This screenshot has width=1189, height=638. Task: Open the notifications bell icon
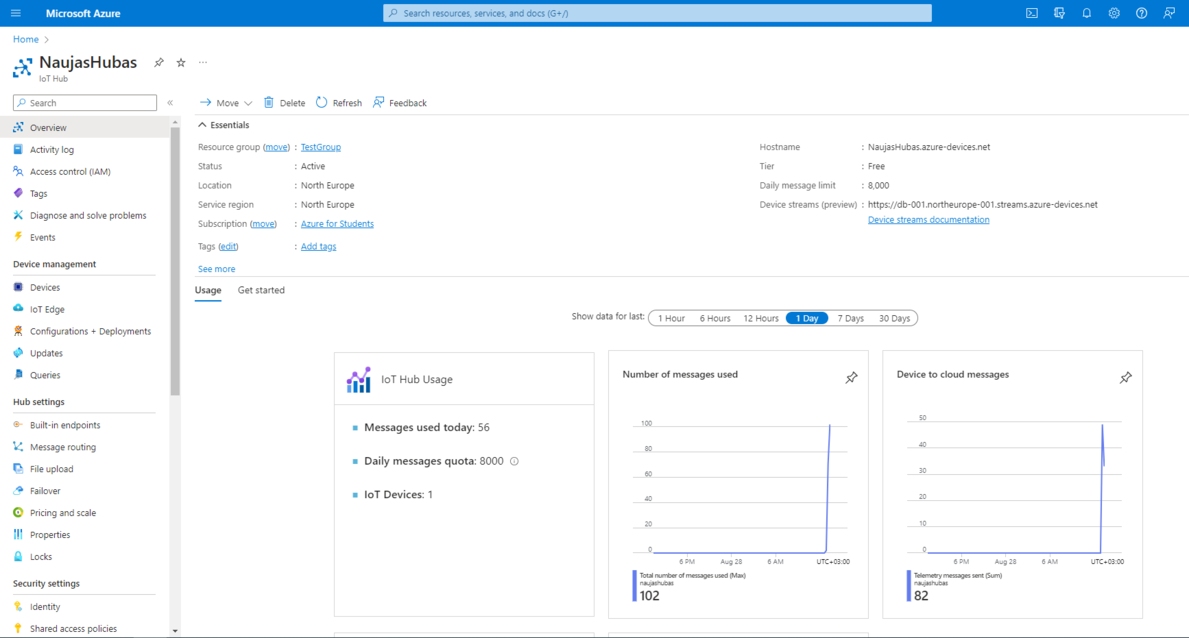click(x=1086, y=13)
